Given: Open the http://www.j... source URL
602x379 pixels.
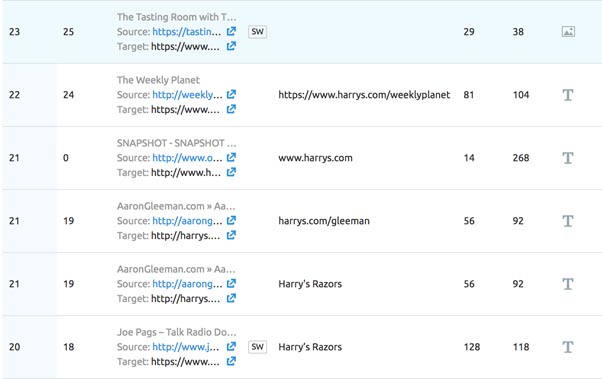Looking at the screenshot, I should click(x=186, y=347).
